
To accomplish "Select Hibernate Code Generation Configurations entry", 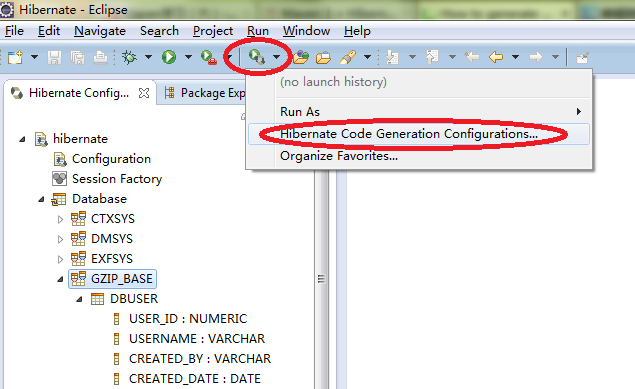I will tap(419, 134).
